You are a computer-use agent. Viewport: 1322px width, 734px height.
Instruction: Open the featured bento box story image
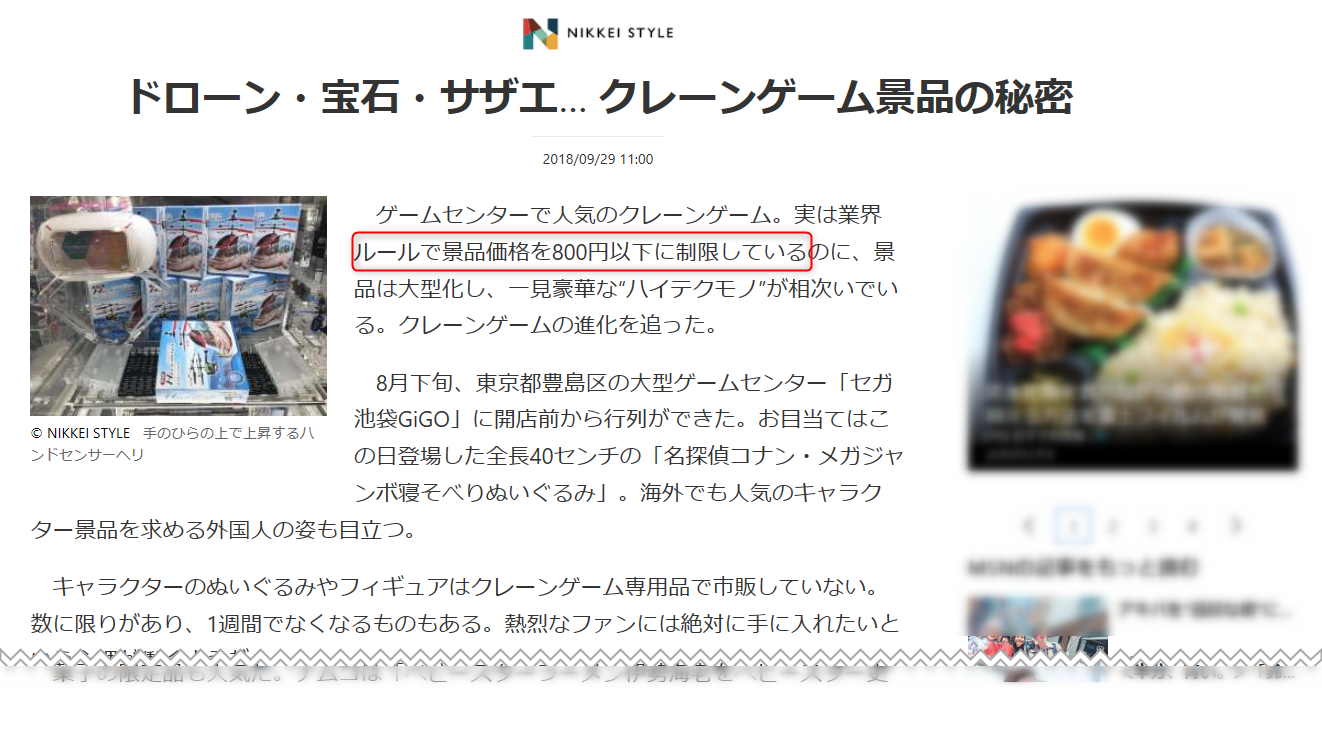[1134, 335]
